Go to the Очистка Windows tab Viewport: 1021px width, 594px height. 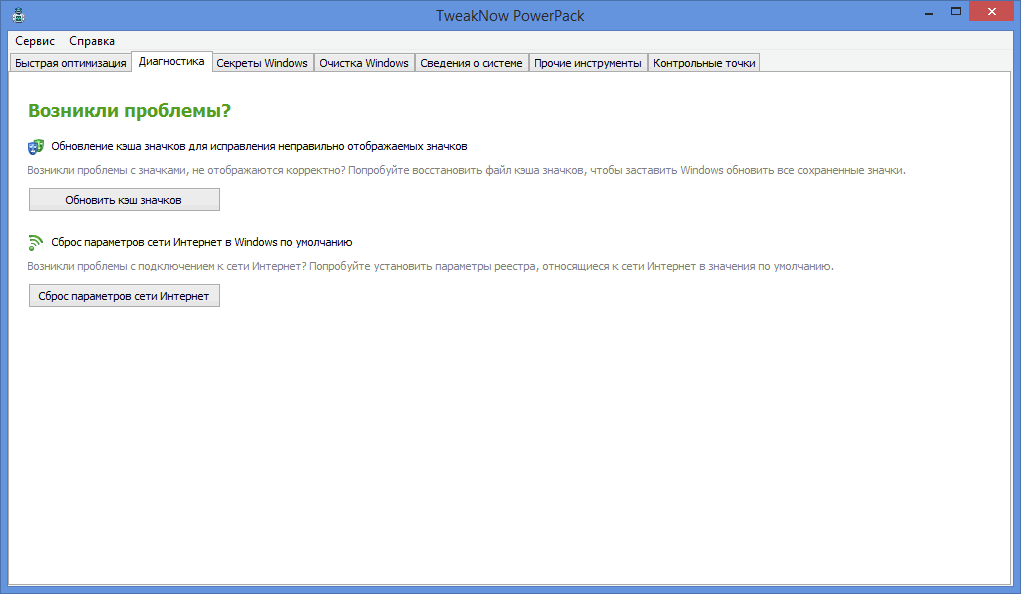364,63
